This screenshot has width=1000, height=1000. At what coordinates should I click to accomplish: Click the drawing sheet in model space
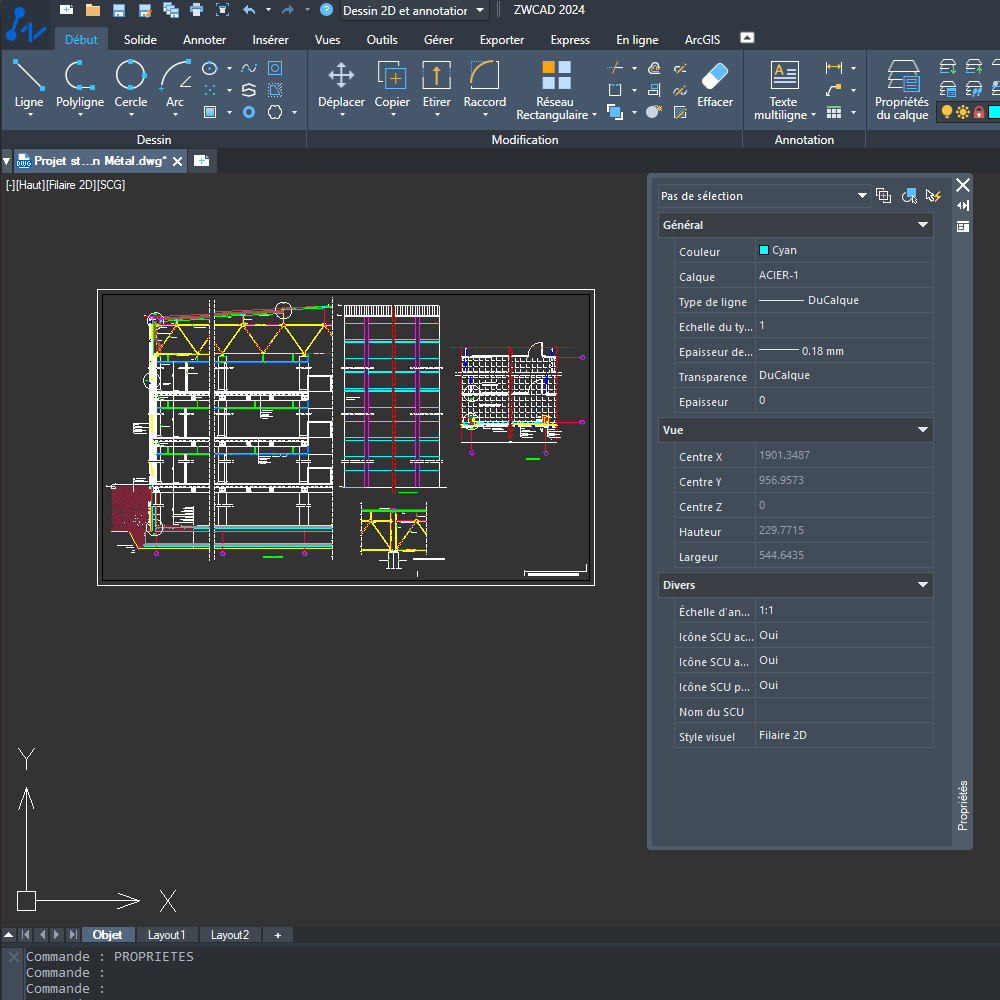(x=346, y=438)
